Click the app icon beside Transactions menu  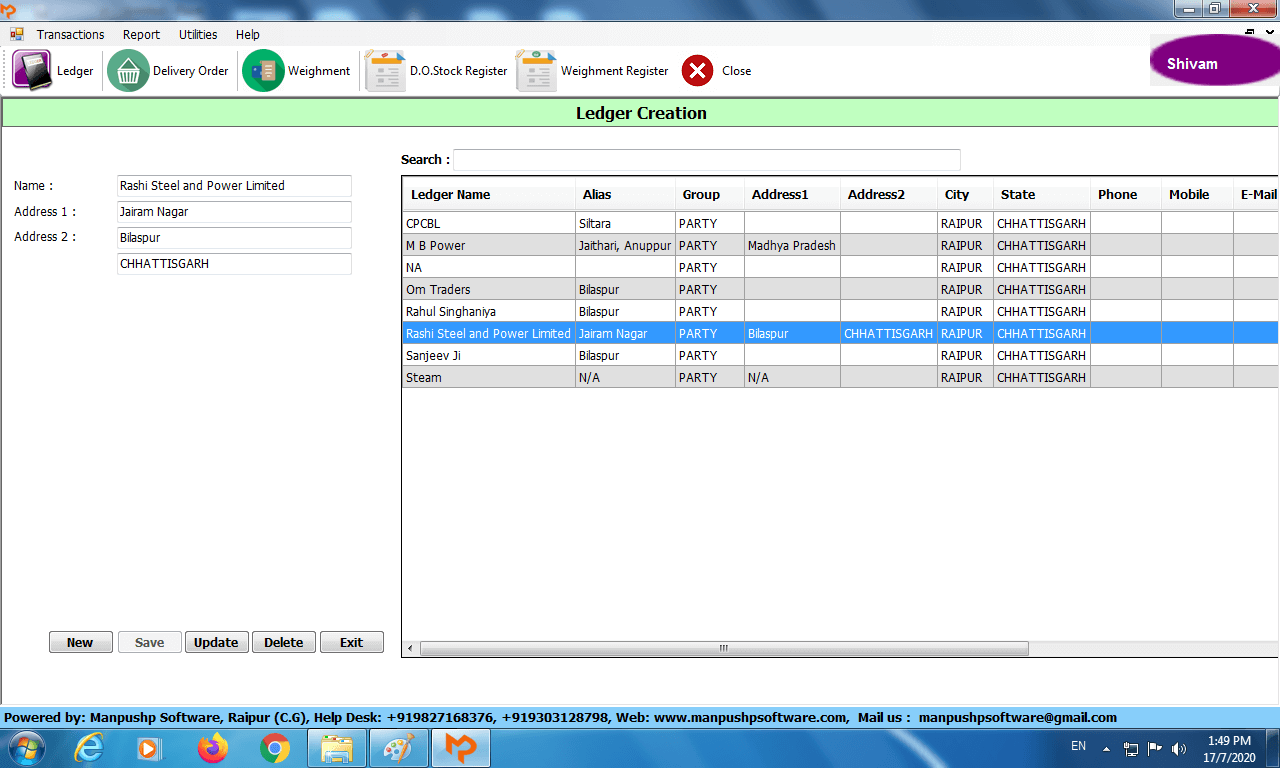(x=17, y=34)
